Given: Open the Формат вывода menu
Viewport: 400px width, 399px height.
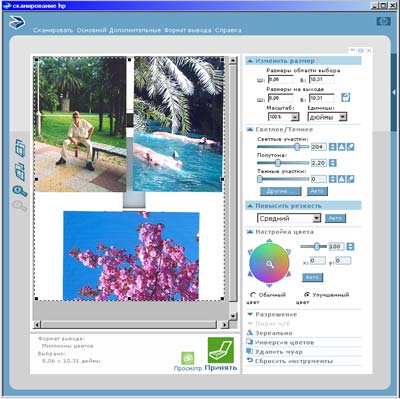Looking at the screenshot, I should tap(188, 30).
